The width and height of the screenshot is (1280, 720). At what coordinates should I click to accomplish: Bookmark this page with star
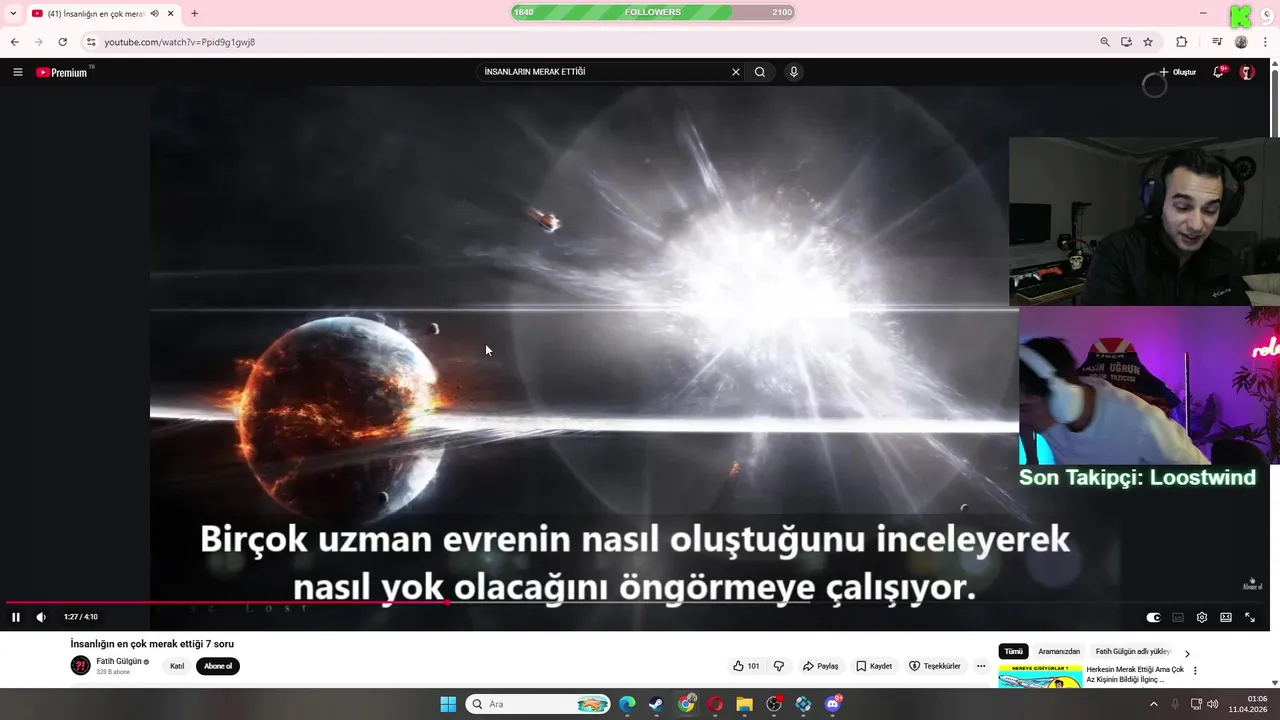tap(1148, 42)
